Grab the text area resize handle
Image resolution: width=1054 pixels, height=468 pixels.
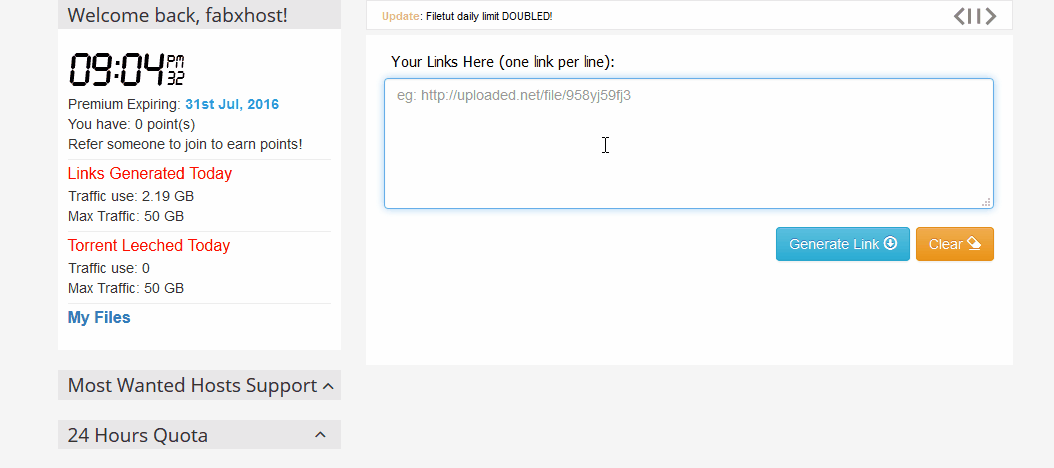986,202
